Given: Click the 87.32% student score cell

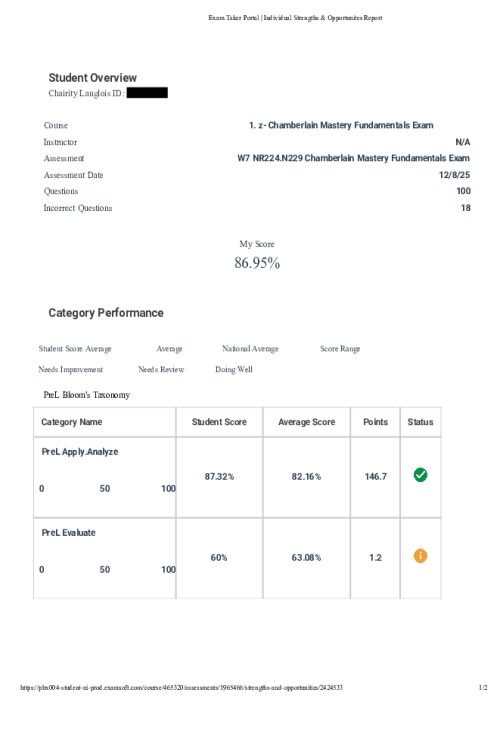Looking at the screenshot, I should (x=219, y=477).
